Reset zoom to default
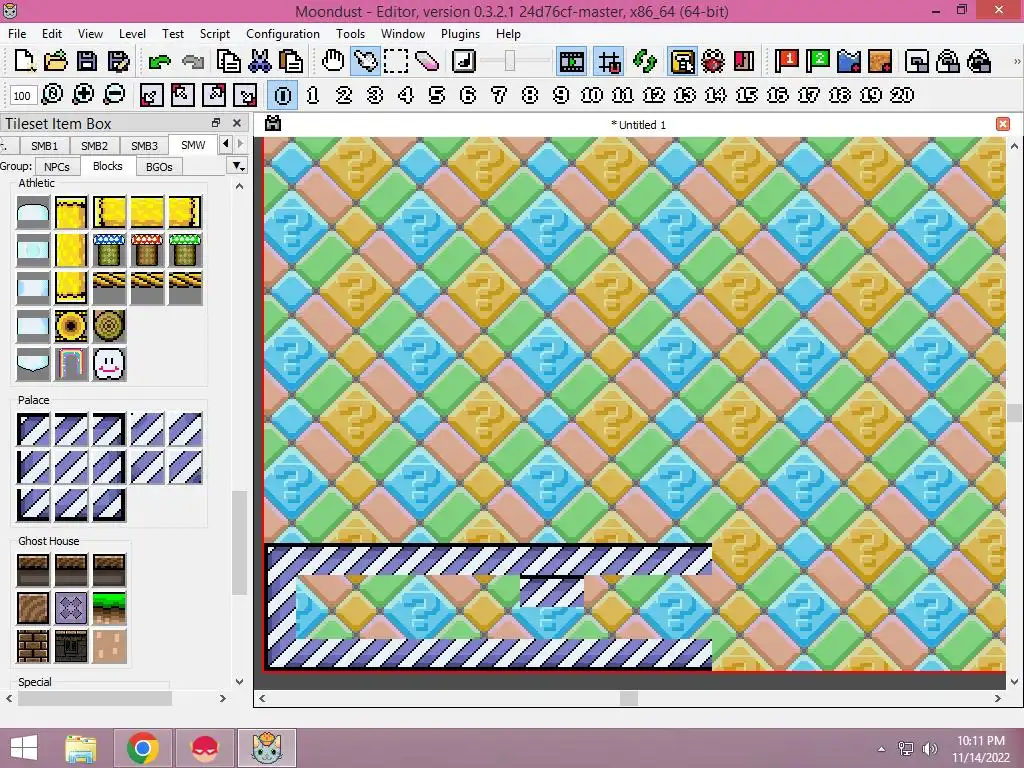1024x768 pixels. point(52,95)
